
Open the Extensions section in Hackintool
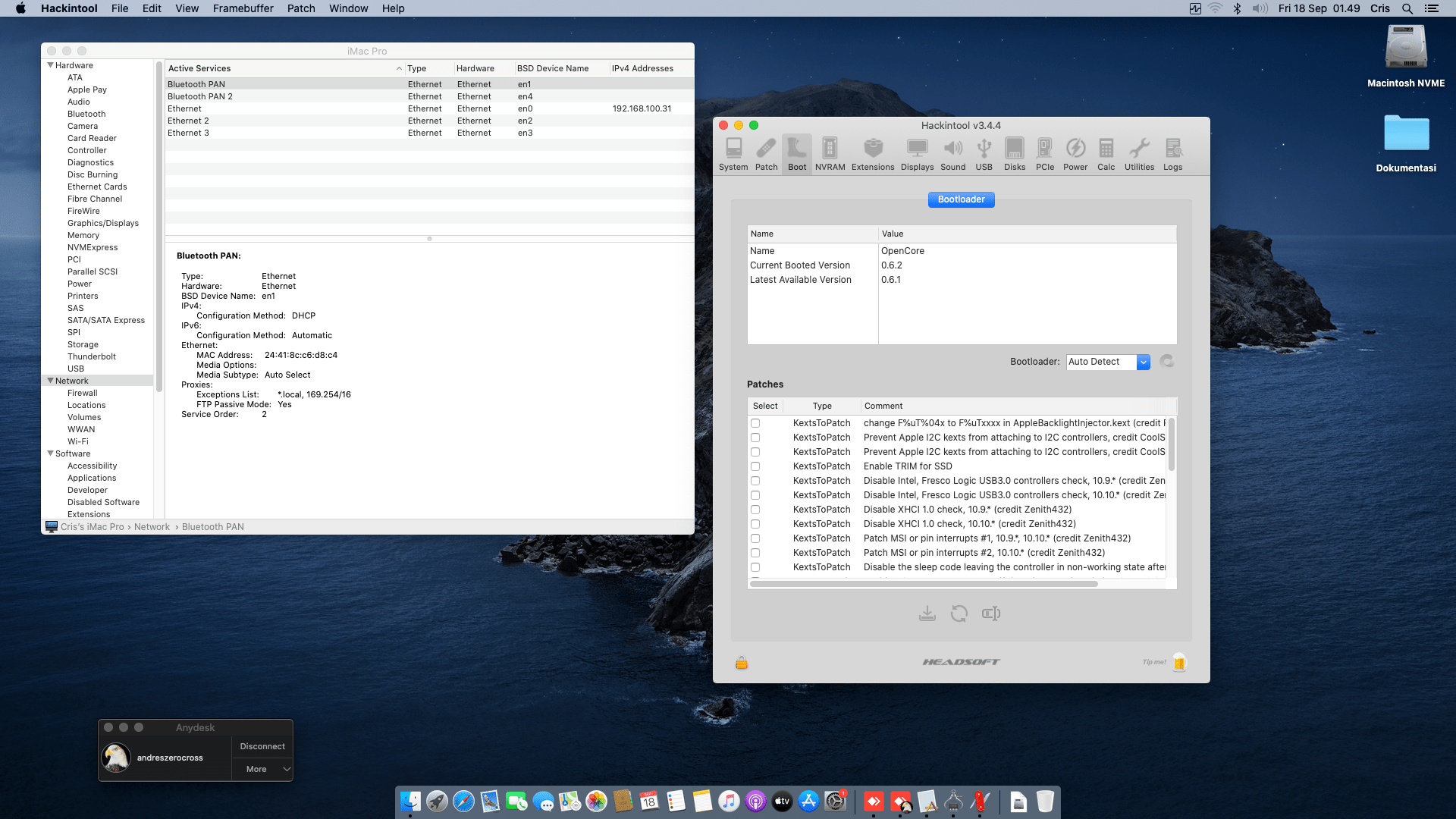tap(873, 155)
